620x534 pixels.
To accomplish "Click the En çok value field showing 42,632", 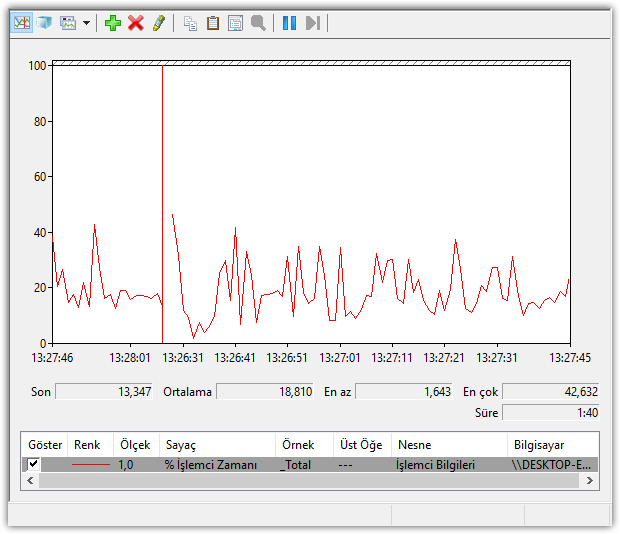I will click(551, 392).
